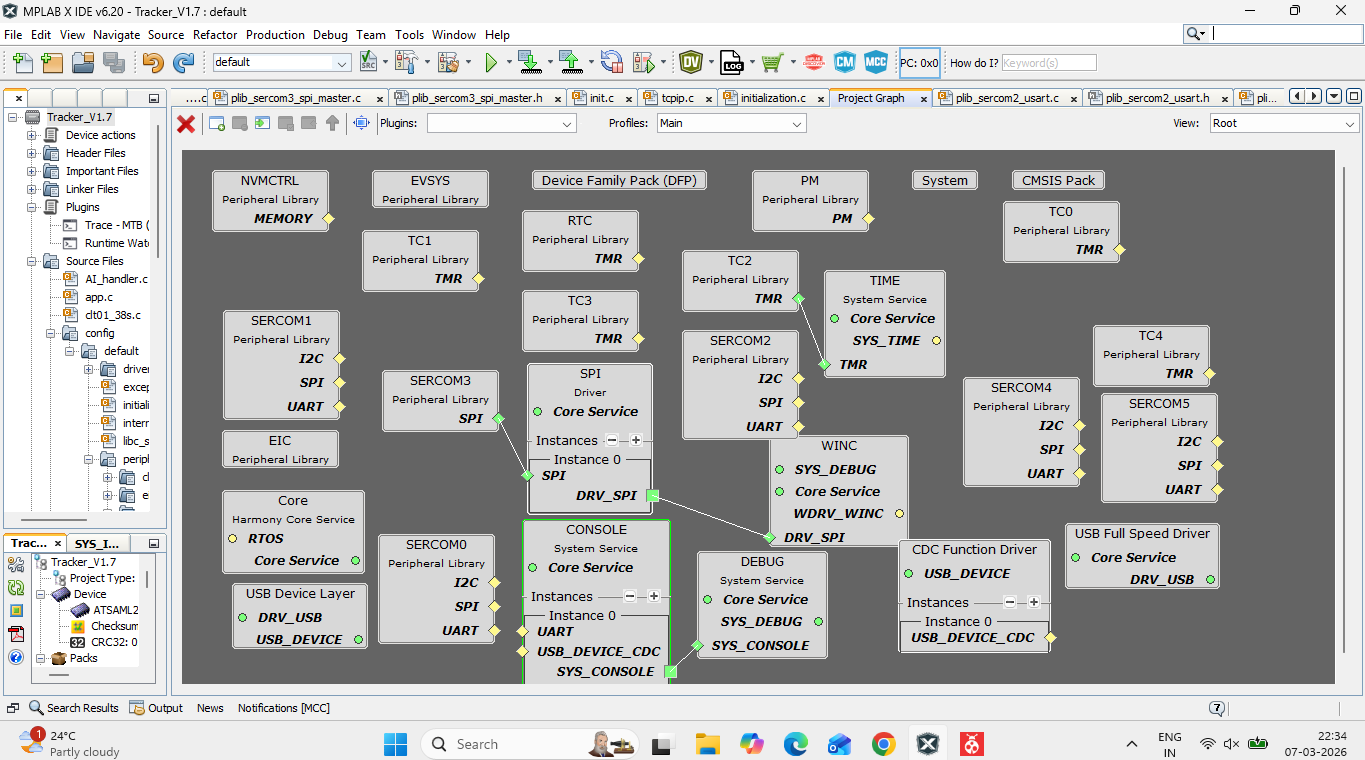Viewport: 1365px width, 760px height.
Task: Switch to the initialization.c editor tab
Action: [x=773, y=98]
